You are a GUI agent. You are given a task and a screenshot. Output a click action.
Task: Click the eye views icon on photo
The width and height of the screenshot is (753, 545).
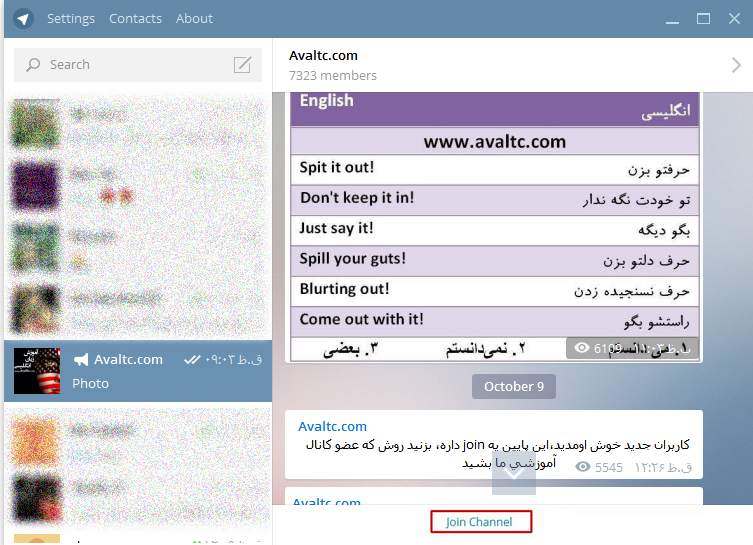click(582, 348)
